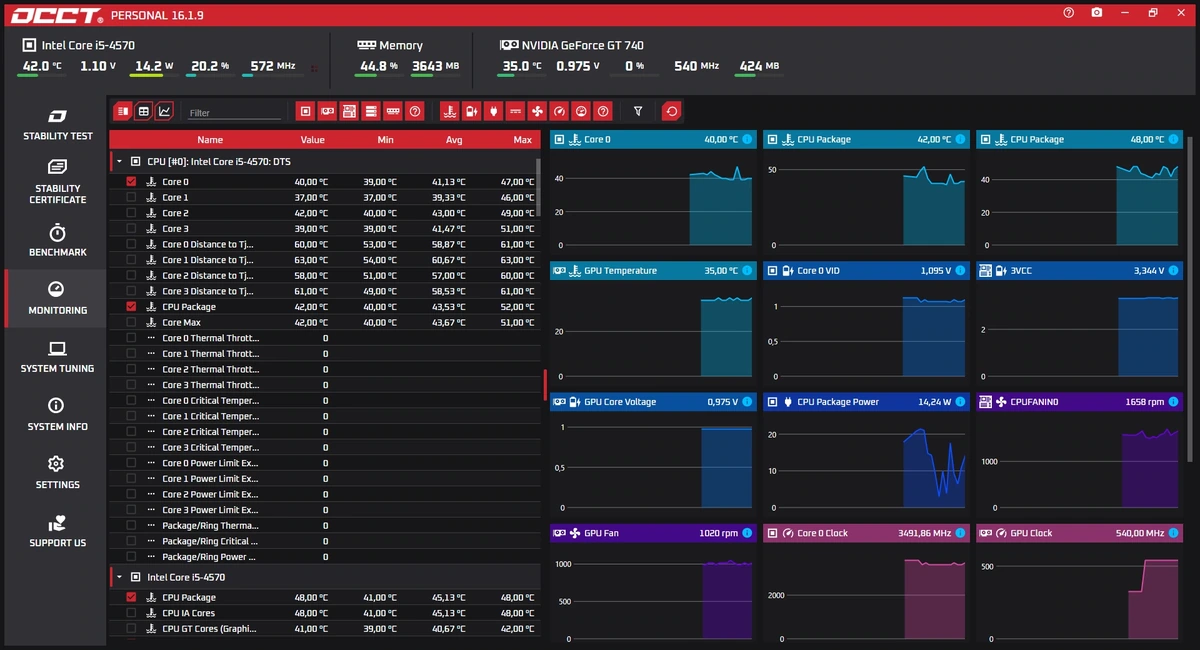Toggle the memory sensors hardware filter
1200x650 pixels.
click(x=393, y=111)
